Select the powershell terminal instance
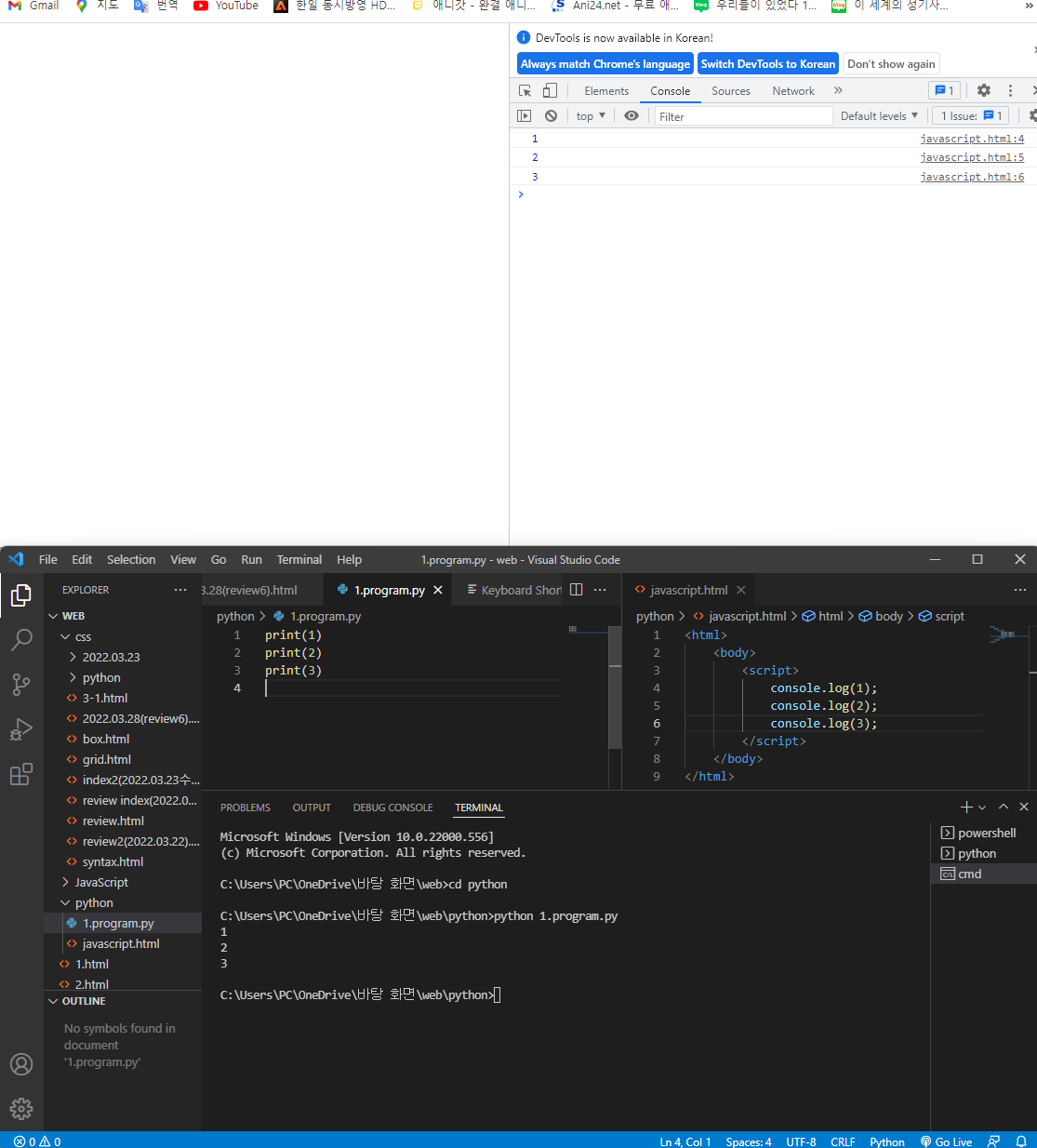 click(x=984, y=833)
